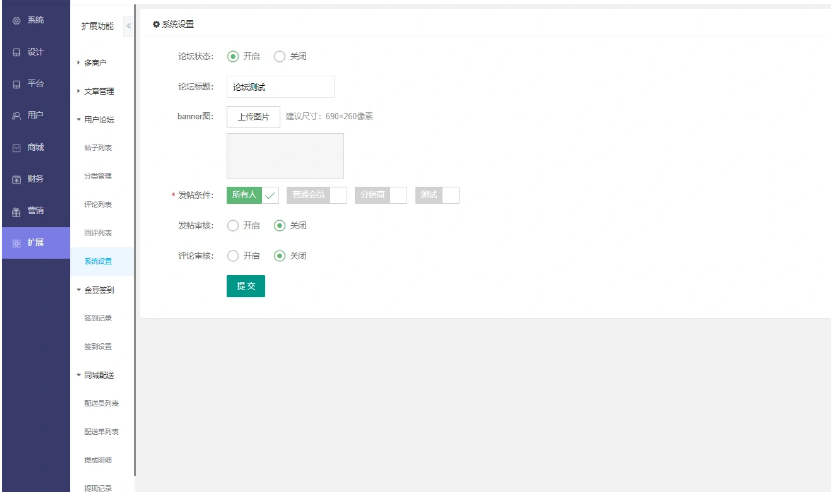831x492 pixels.
Task: Set 论坛状态 to 开启
Action: (x=233, y=56)
